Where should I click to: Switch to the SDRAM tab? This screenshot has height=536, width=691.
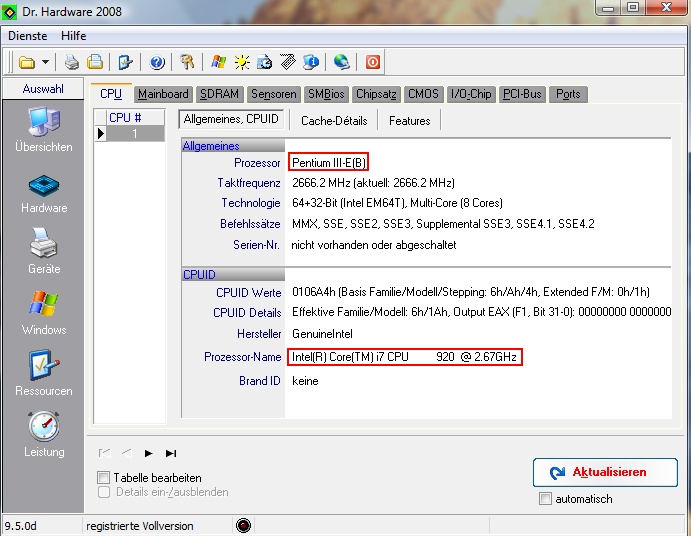point(219,94)
